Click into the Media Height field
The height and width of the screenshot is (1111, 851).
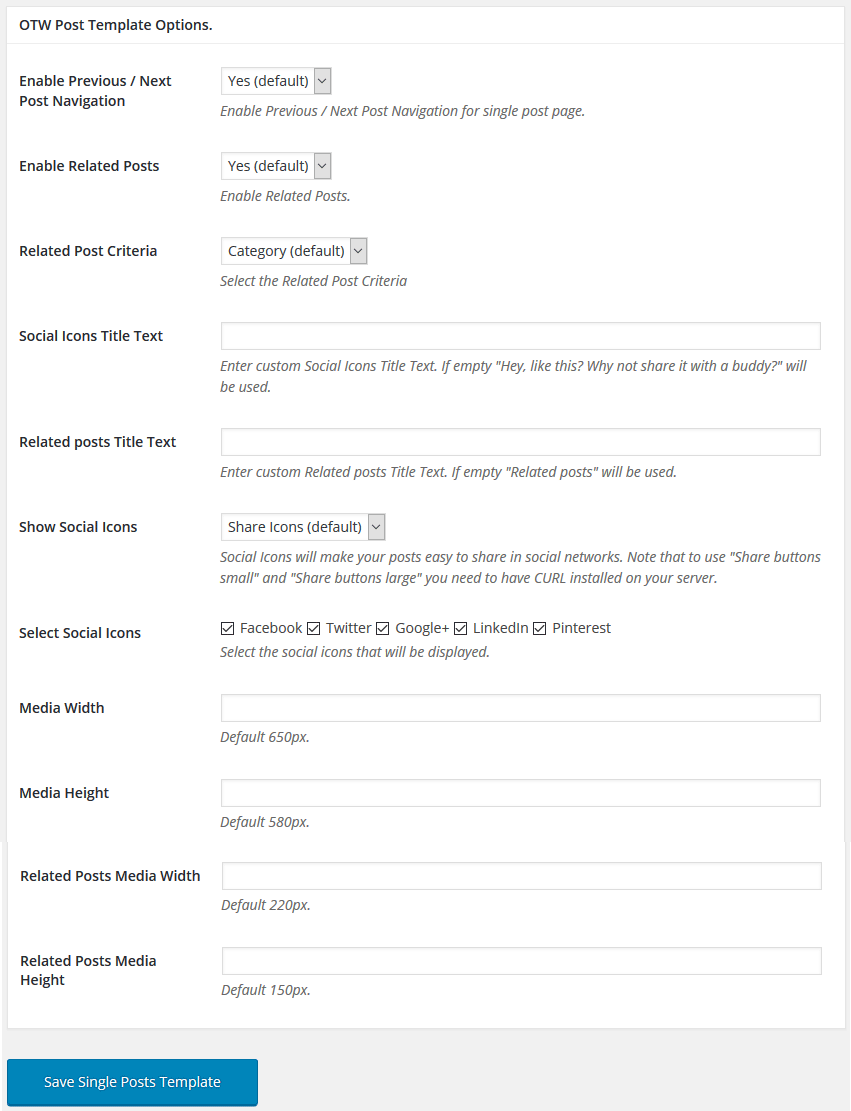pyautogui.click(x=520, y=793)
